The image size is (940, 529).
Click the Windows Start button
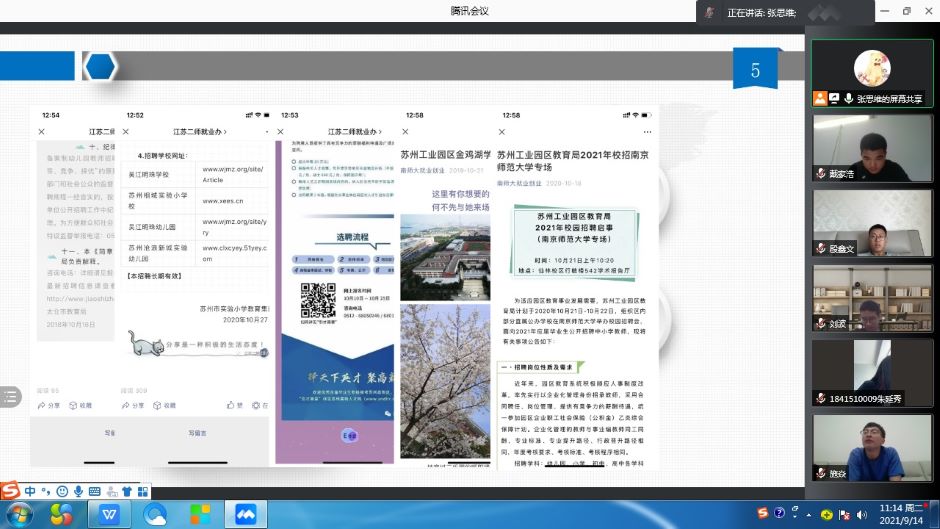point(19,514)
